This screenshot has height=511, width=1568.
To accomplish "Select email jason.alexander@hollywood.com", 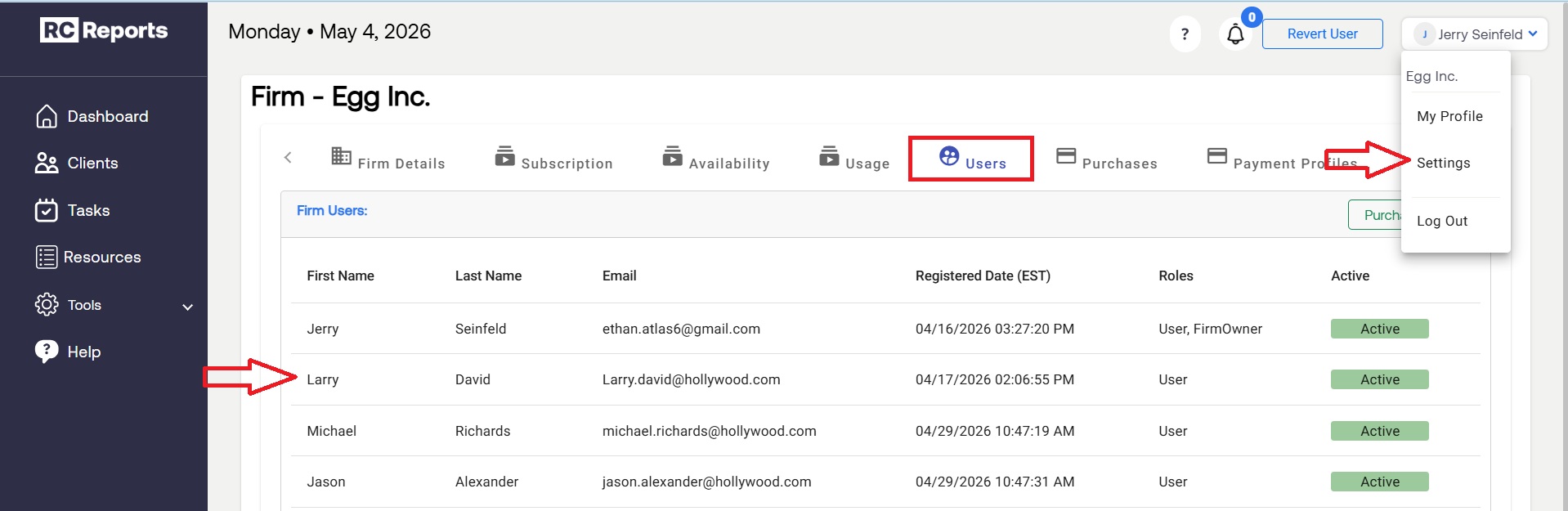I will click(x=706, y=482).
